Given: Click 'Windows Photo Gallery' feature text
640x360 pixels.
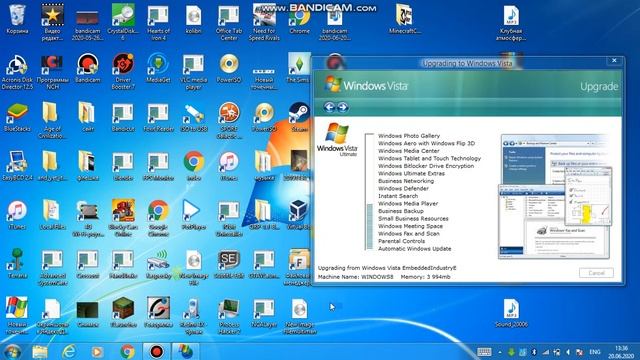Looking at the screenshot, I should tap(409, 136).
